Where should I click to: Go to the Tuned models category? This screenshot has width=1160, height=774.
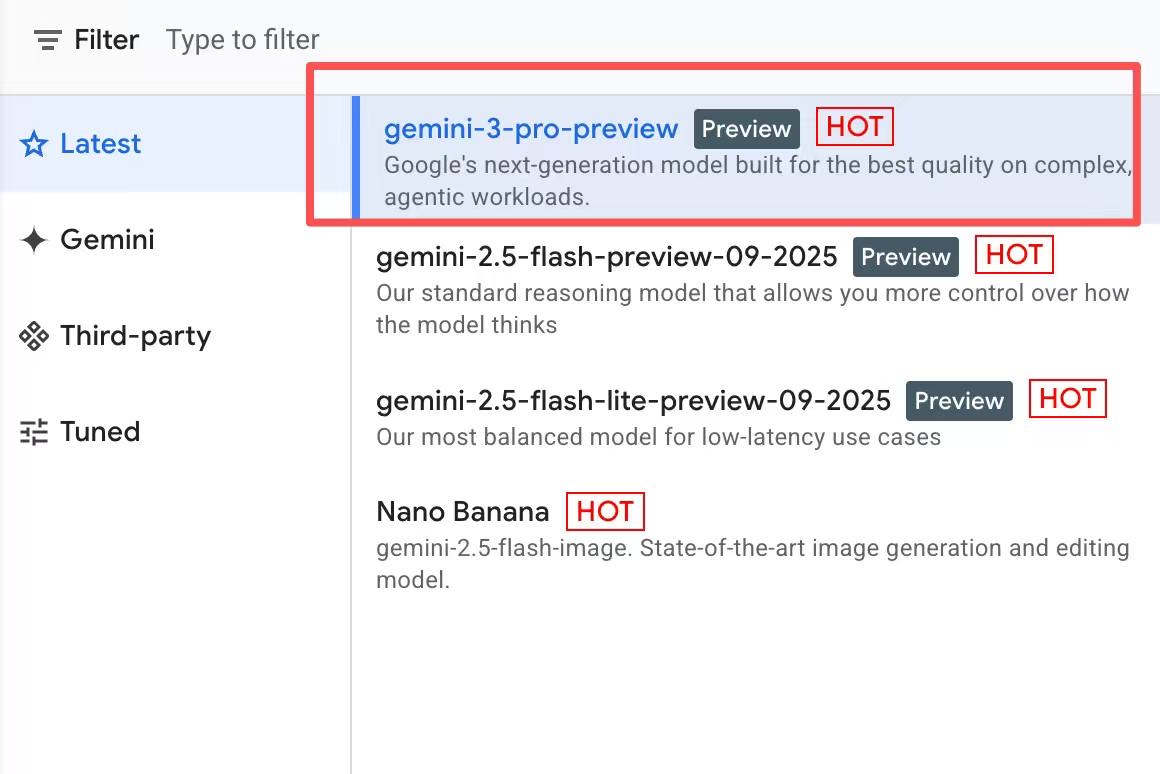[100, 432]
